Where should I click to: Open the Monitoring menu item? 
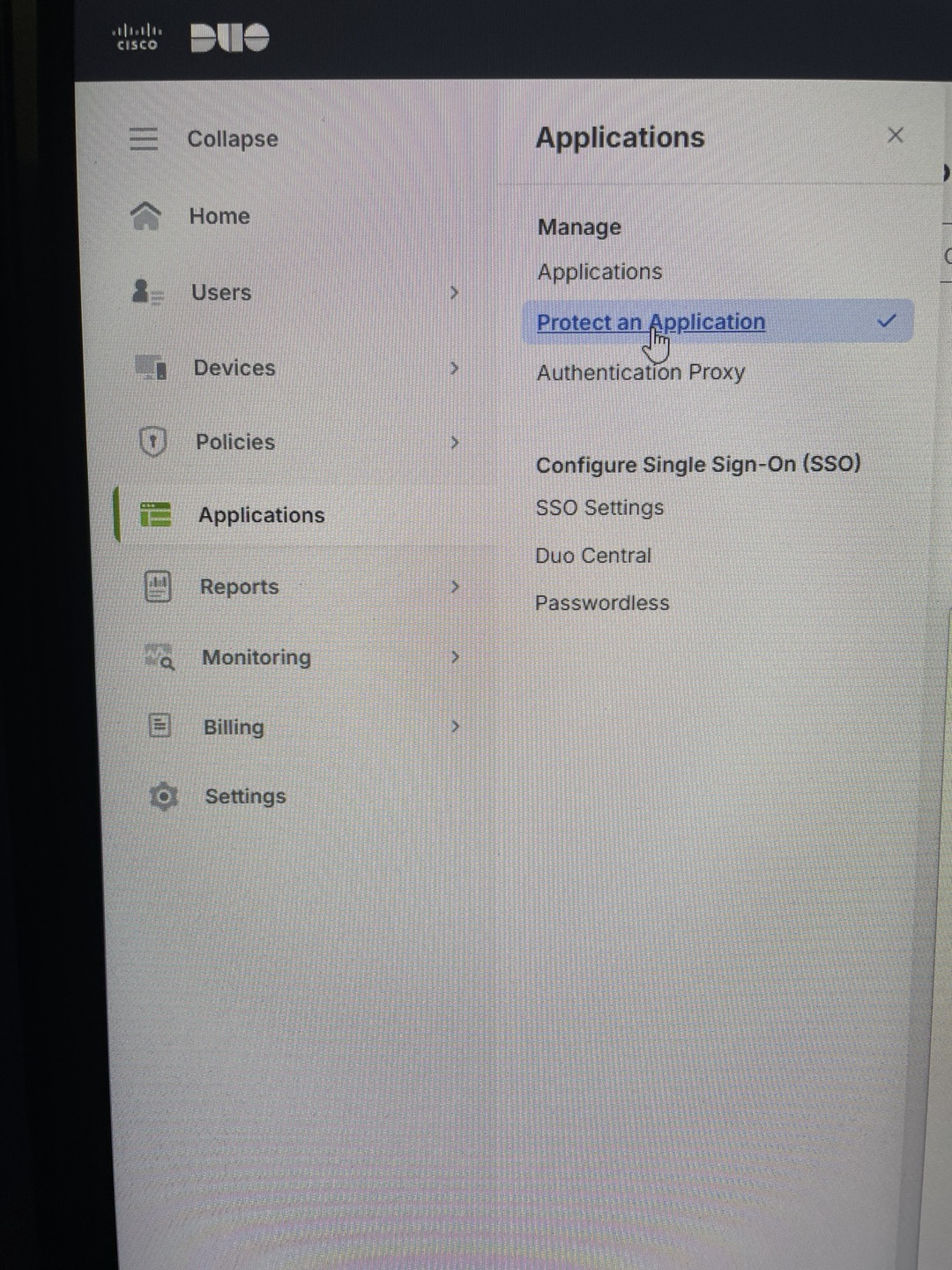click(257, 658)
